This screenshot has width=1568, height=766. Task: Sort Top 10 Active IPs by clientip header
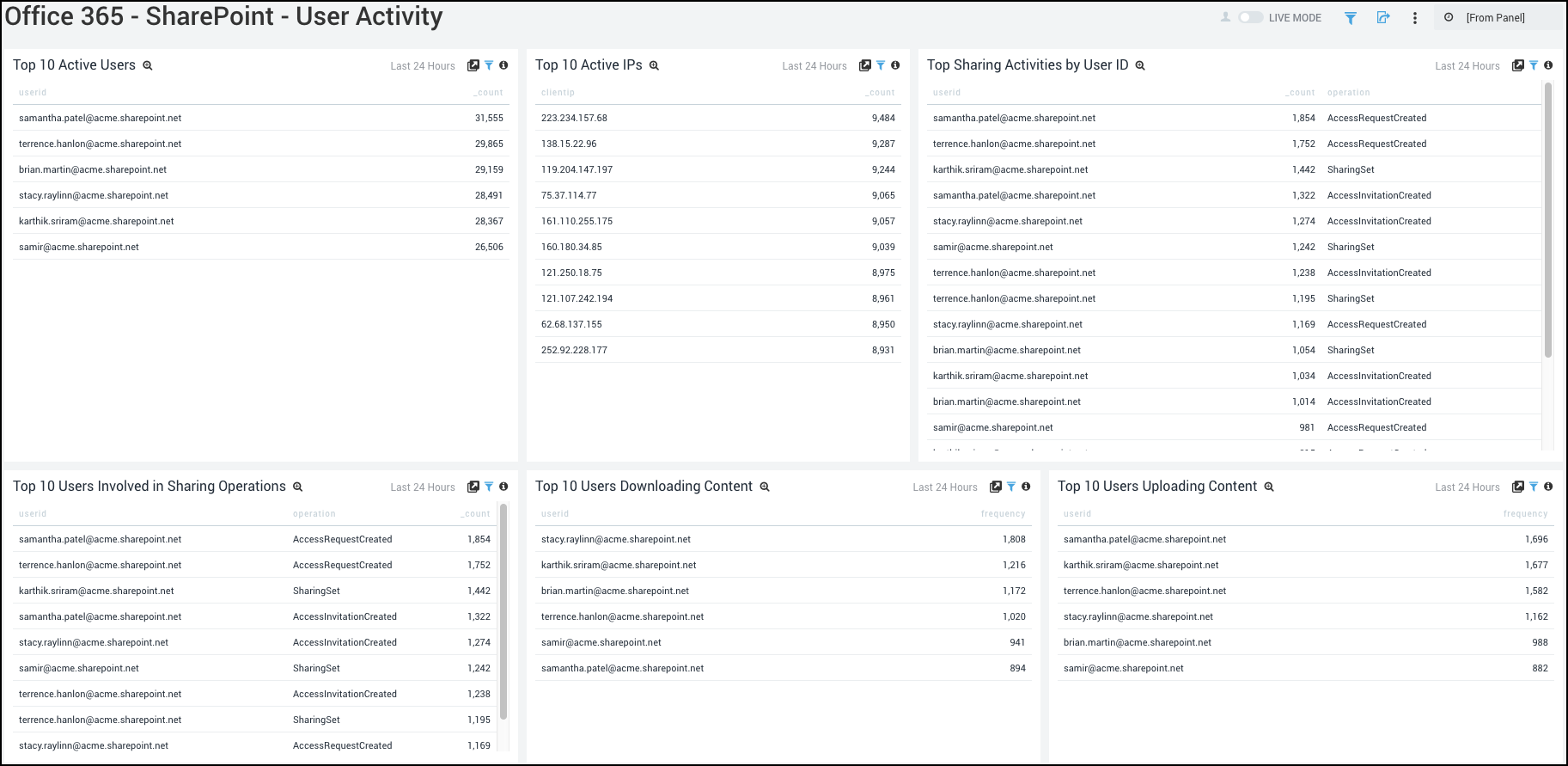(558, 93)
